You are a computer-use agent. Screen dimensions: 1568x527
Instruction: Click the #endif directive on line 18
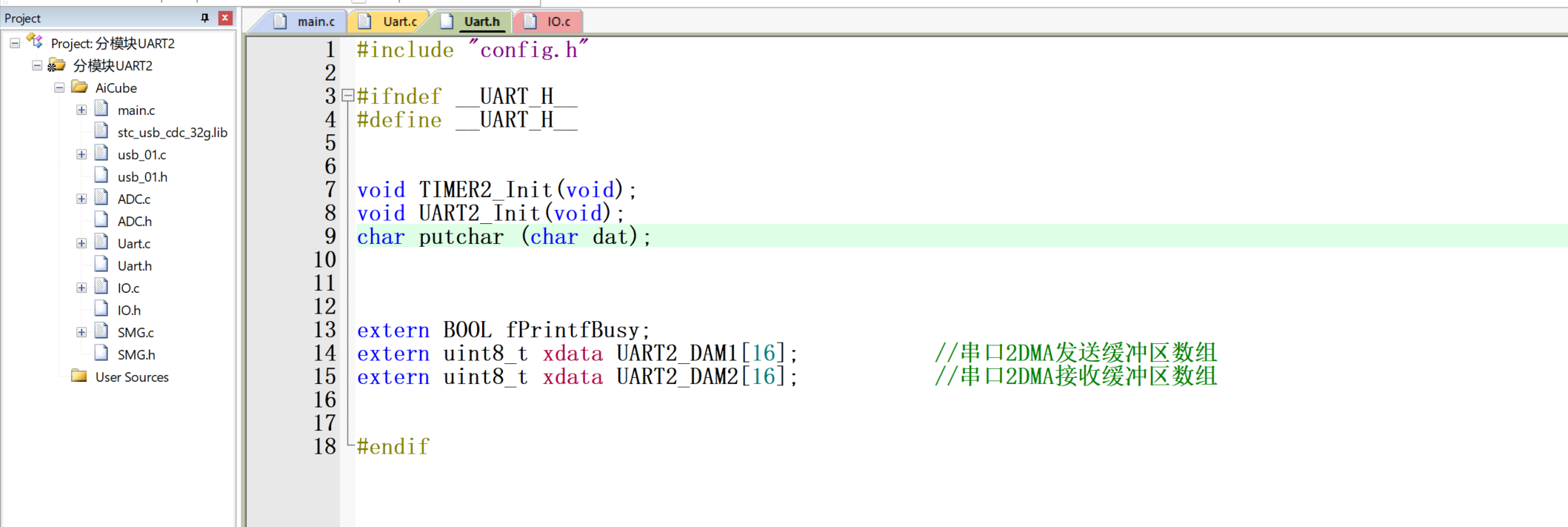click(x=393, y=447)
